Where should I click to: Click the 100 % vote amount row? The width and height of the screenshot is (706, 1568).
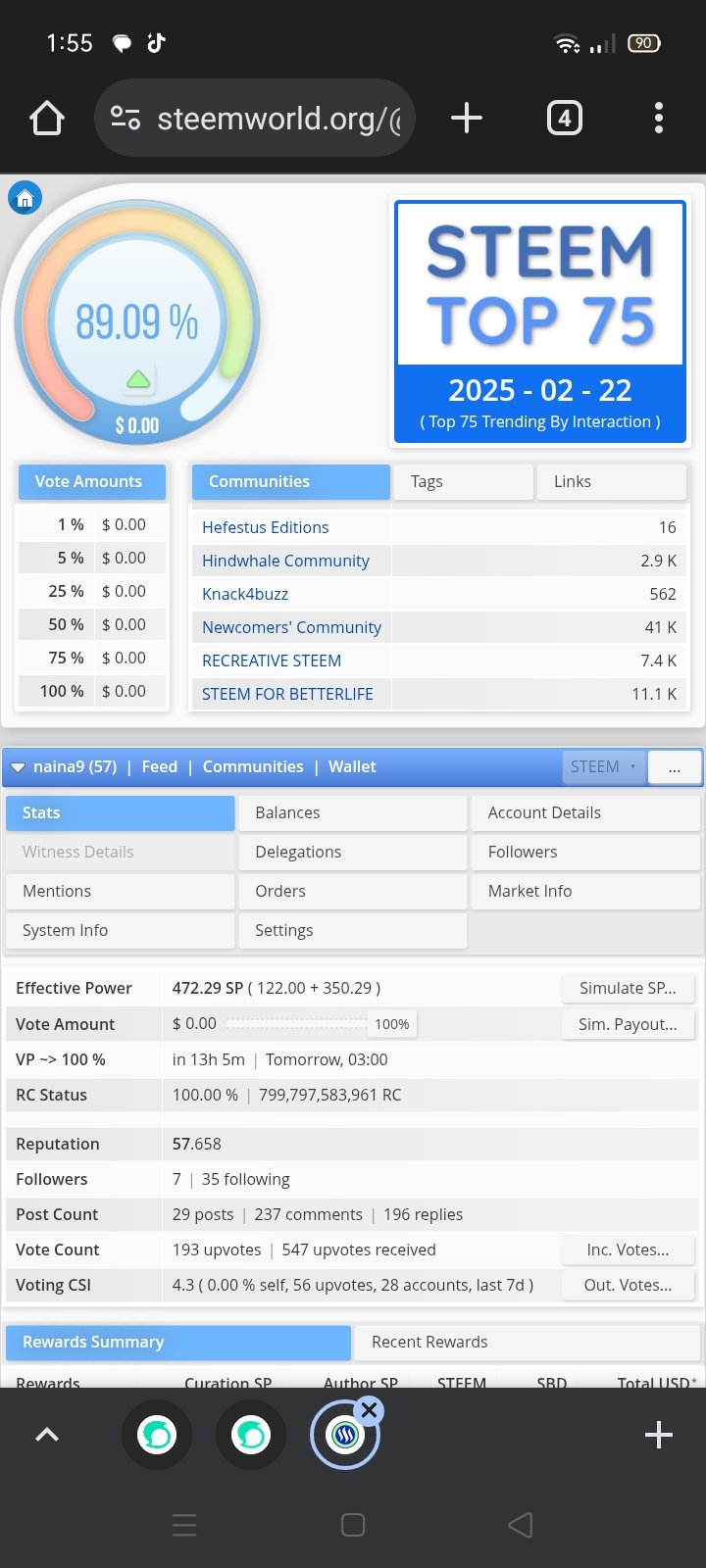93,691
